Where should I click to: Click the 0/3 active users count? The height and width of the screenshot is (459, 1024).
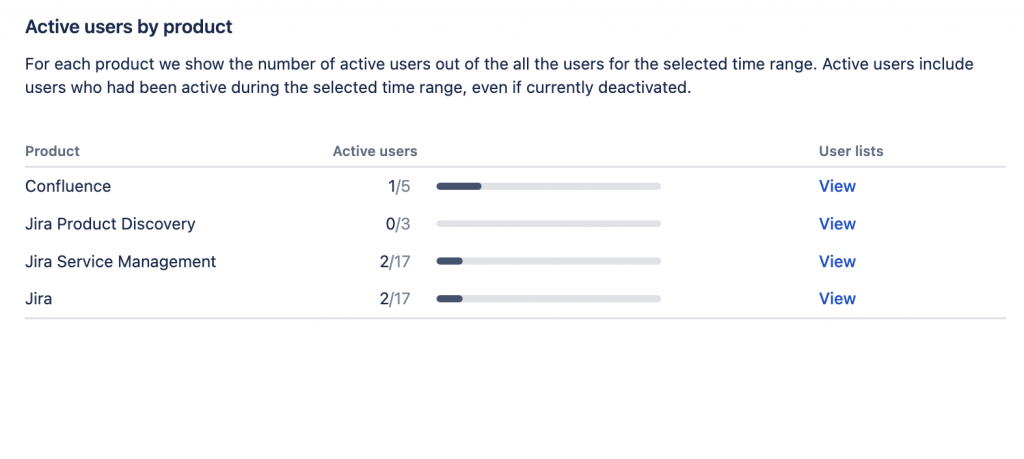pyautogui.click(x=398, y=224)
